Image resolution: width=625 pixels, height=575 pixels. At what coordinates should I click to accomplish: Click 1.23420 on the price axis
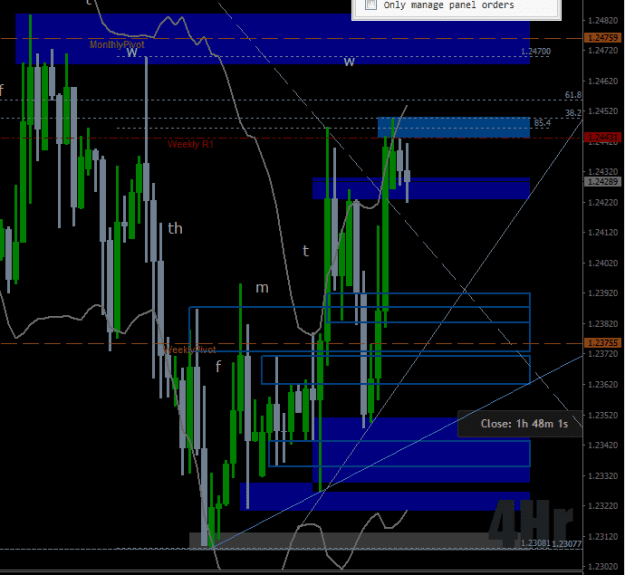tap(603, 445)
